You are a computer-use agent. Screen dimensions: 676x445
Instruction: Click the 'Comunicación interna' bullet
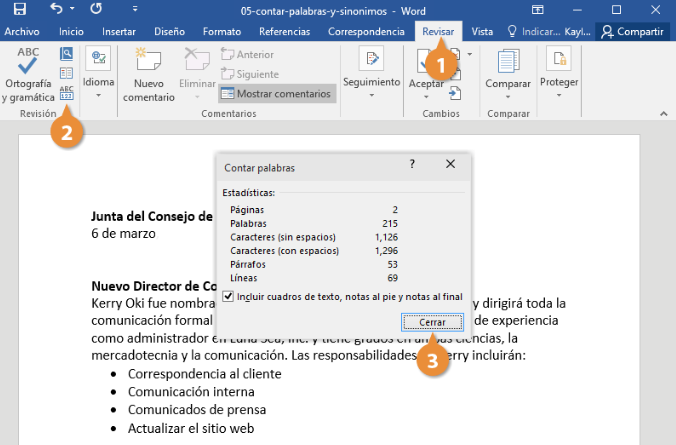tap(191, 392)
